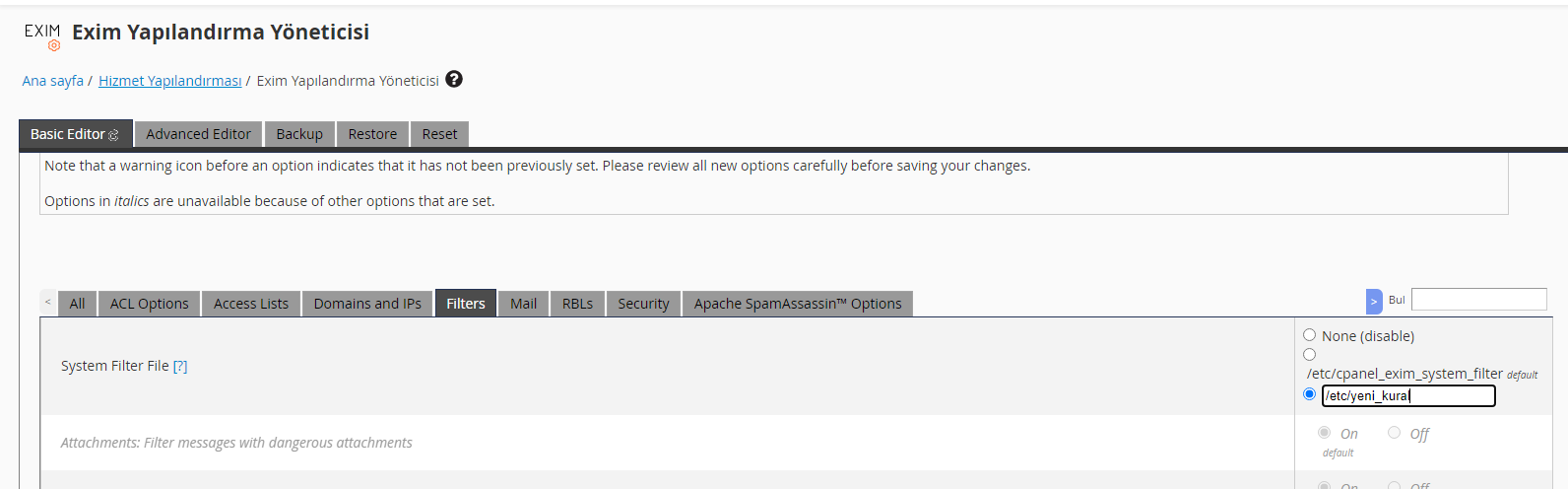Select /etc/cpanel_exim_system_filter default radio

pos(1309,355)
